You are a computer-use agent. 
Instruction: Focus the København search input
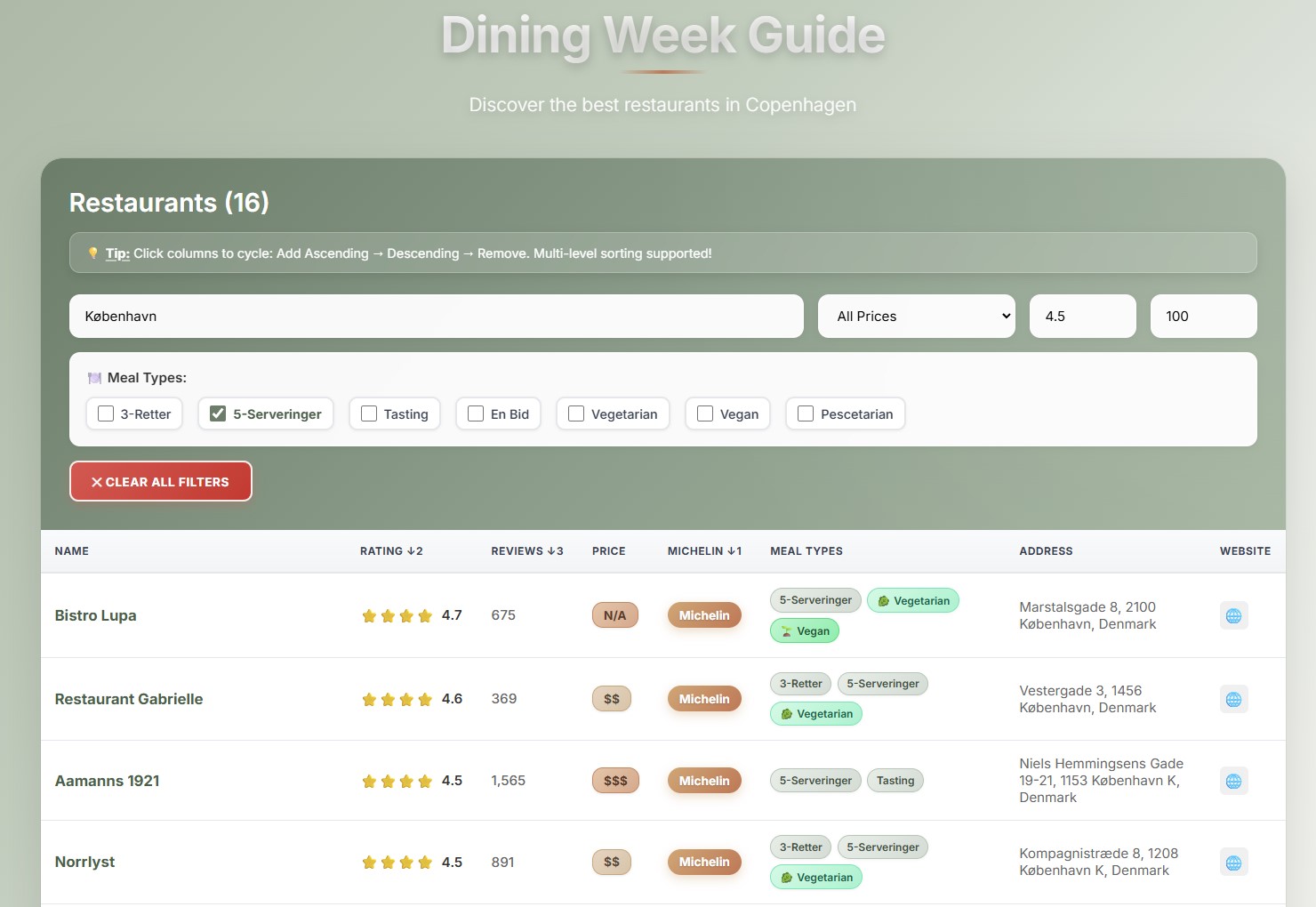click(x=436, y=317)
